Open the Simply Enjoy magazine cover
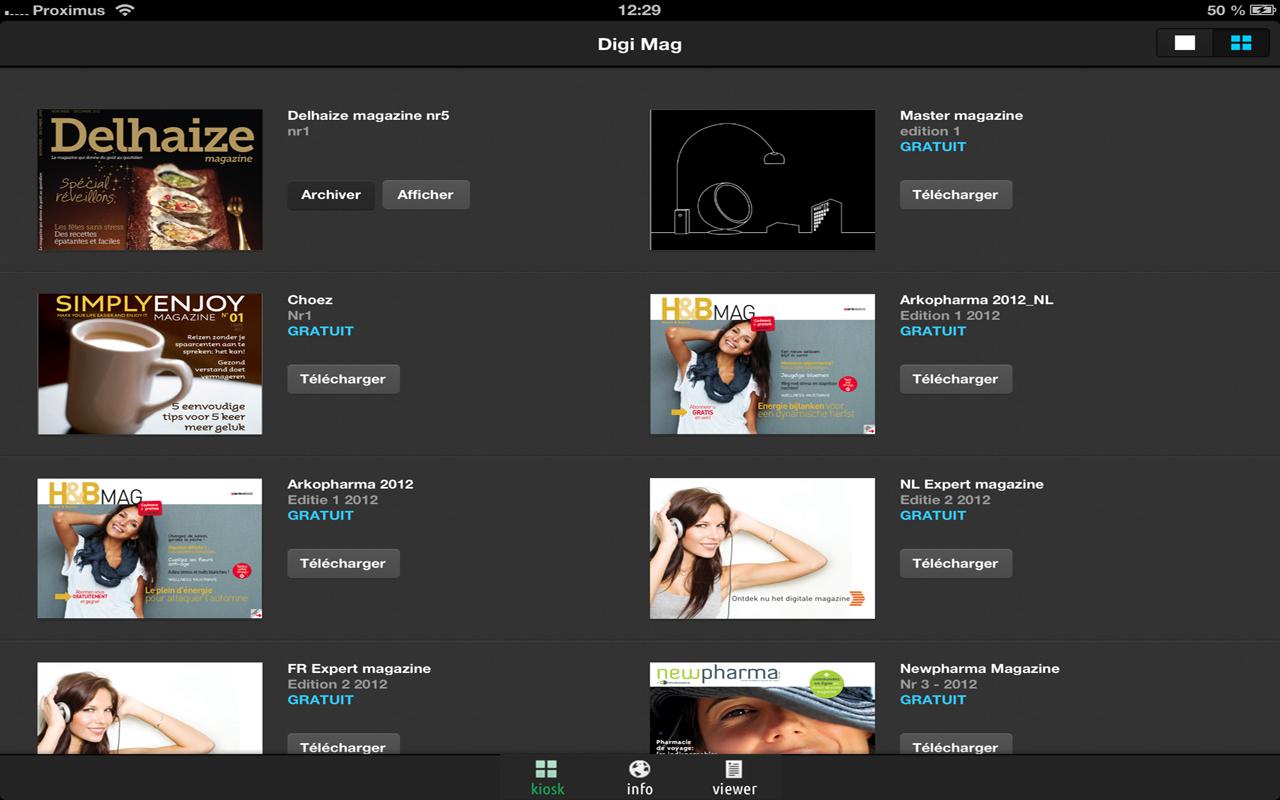The image size is (1280, 800). pos(150,364)
